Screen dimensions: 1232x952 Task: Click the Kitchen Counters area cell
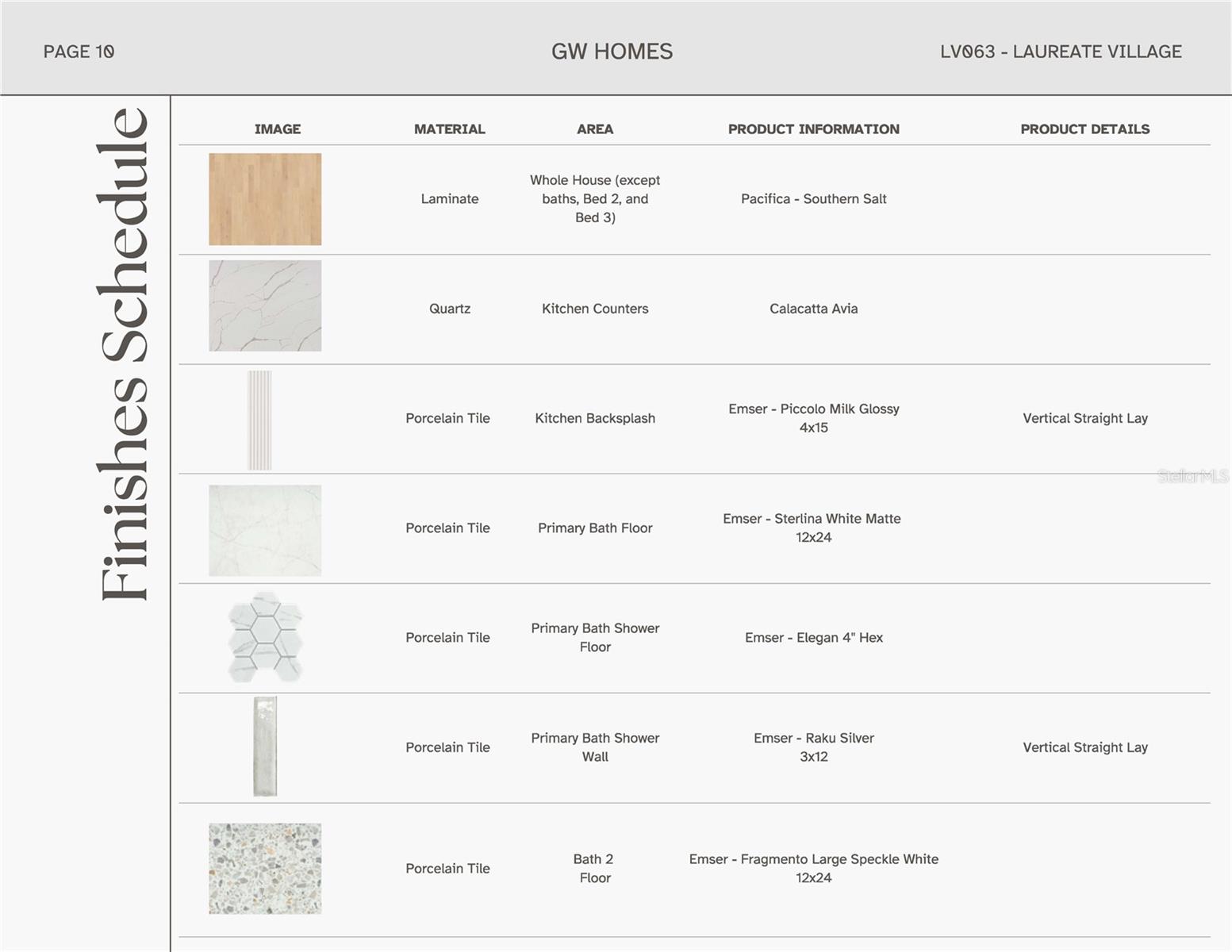(x=595, y=309)
